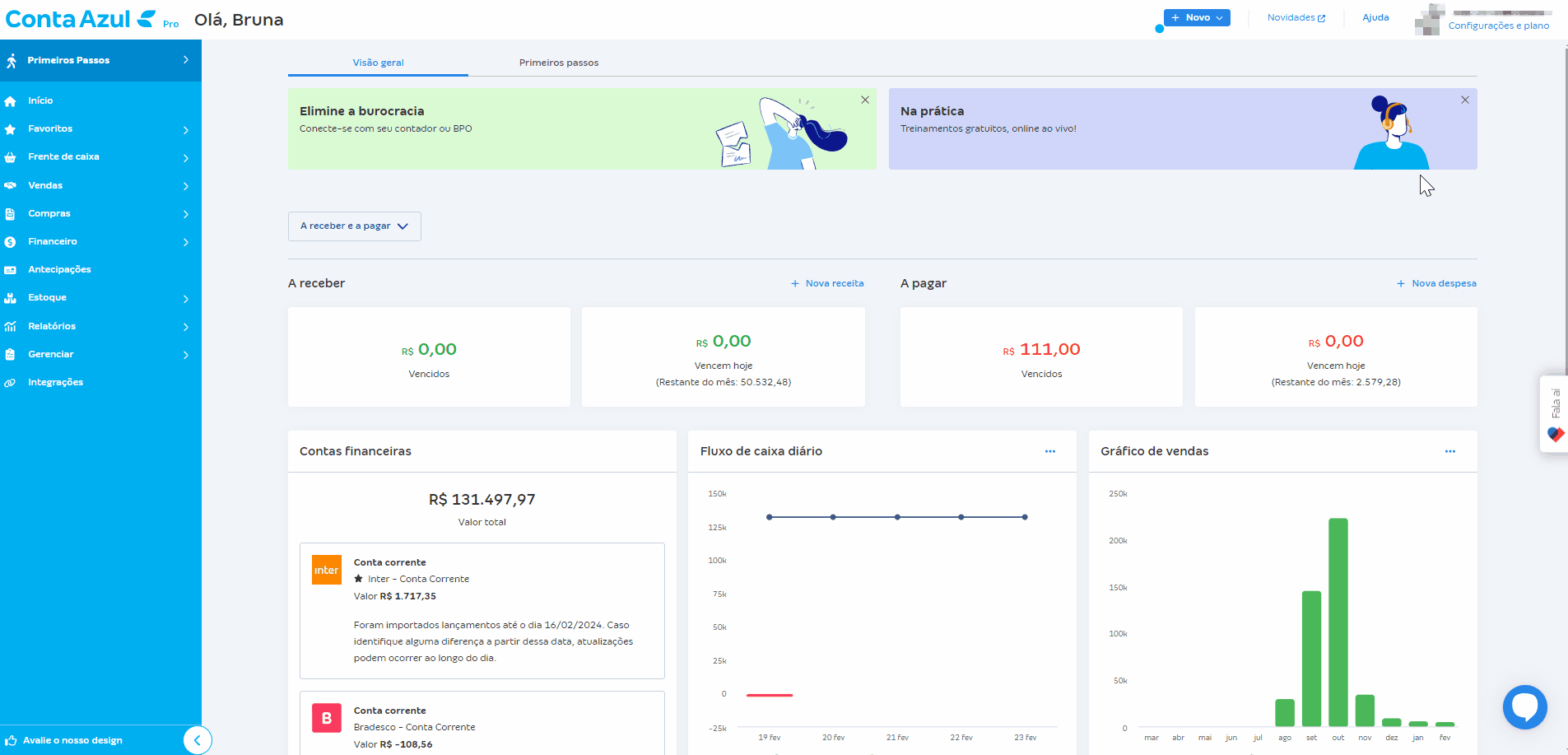Open Gráfico de vendas three-dot menu

tap(1449, 451)
